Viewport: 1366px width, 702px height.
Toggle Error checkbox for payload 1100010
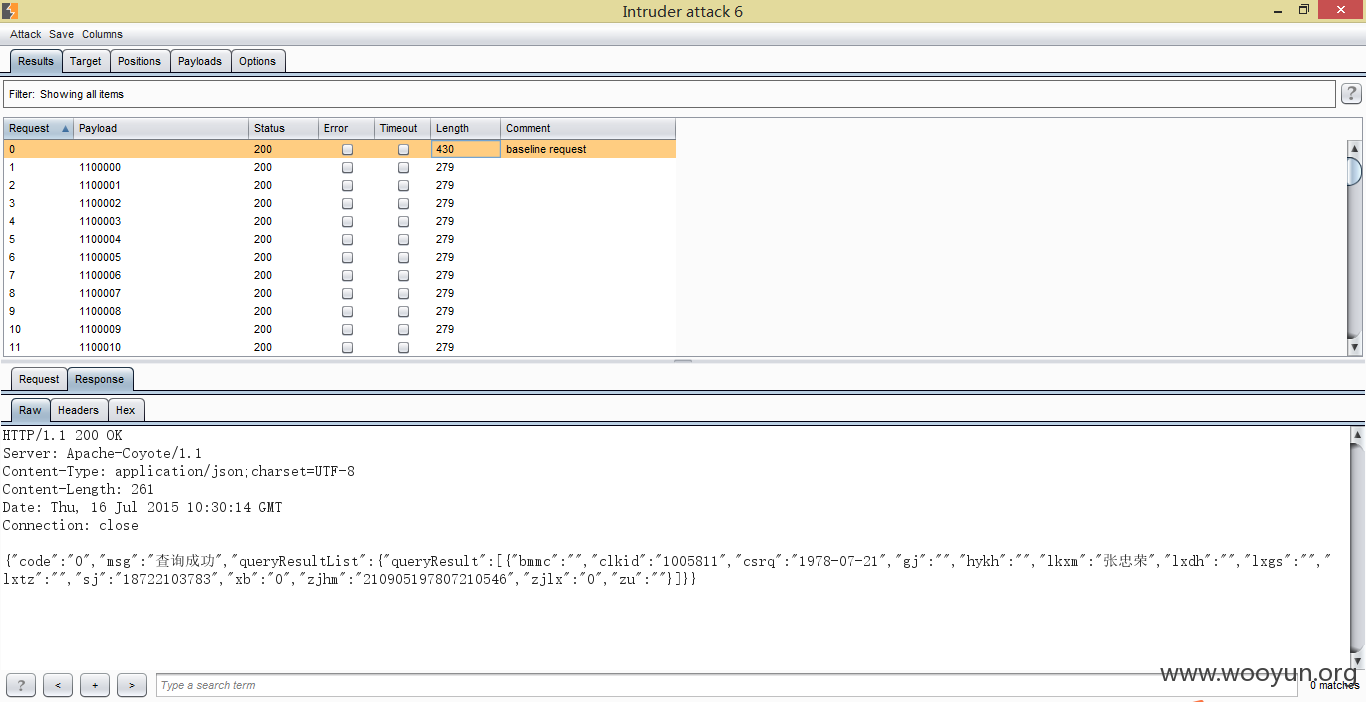pos(347,347)
